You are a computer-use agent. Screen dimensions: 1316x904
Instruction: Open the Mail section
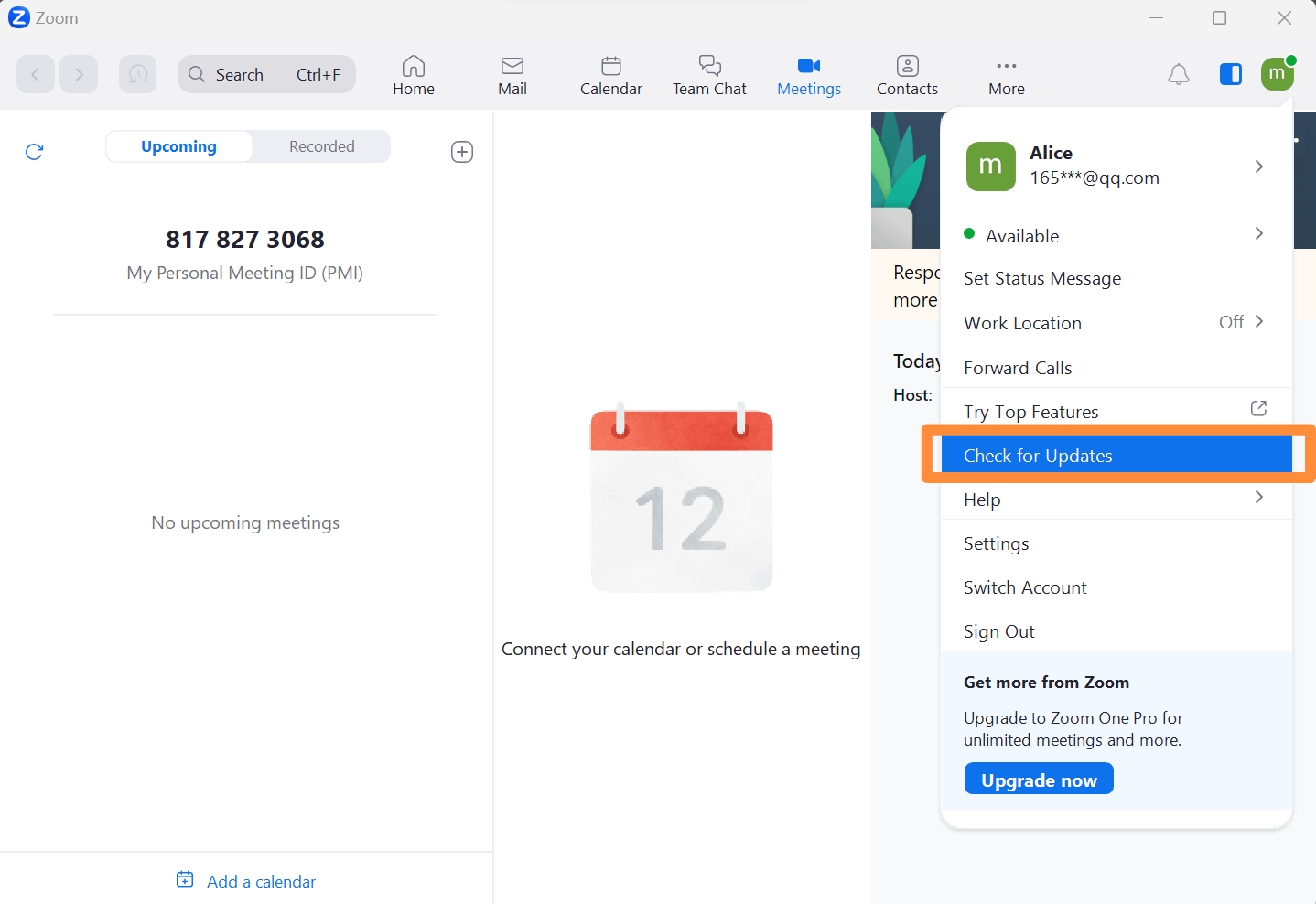pyautogui.click(x=512, y=75)
